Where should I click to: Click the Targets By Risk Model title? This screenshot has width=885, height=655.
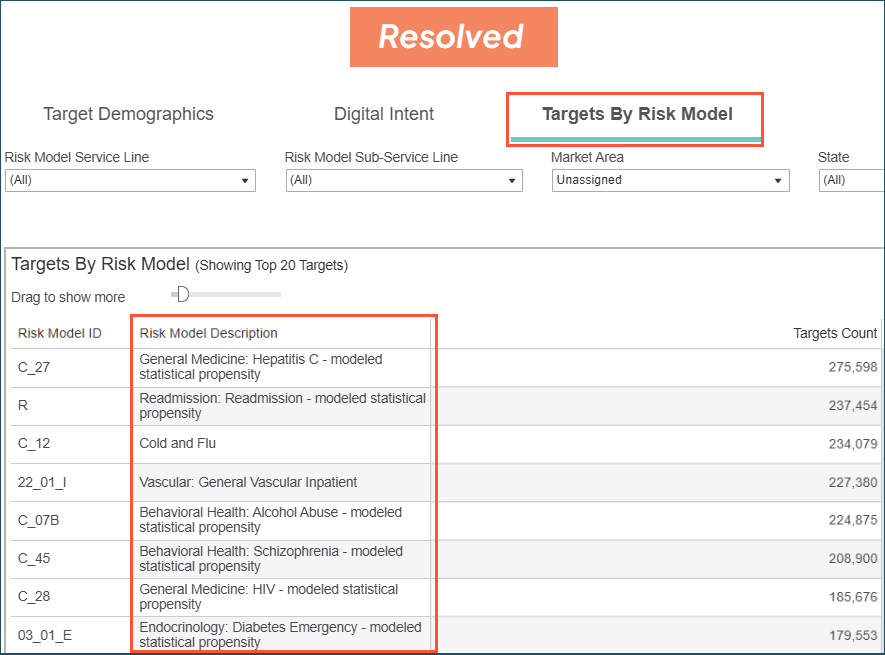(99, 264)
